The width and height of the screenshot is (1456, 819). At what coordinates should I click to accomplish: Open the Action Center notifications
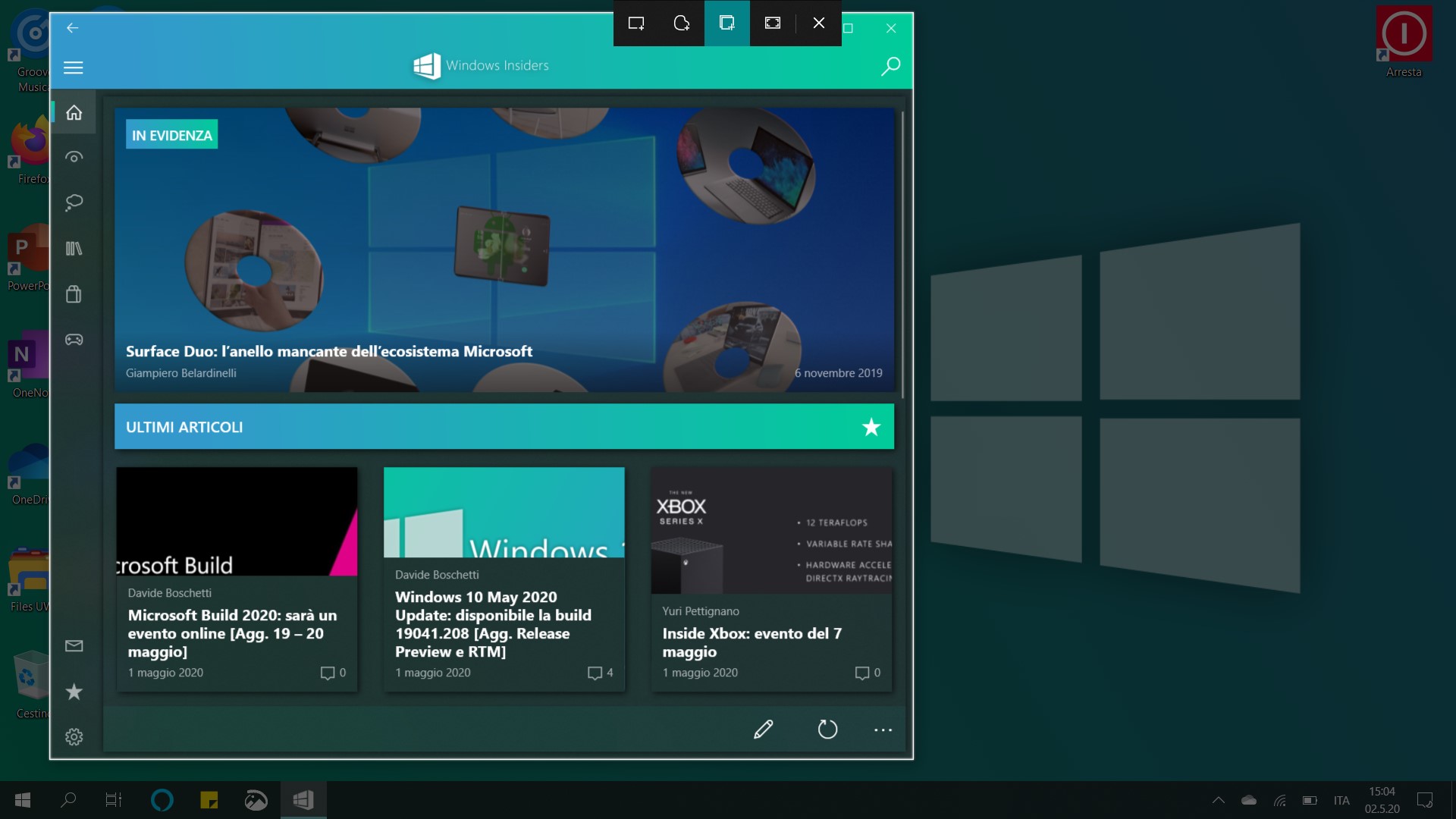pyautogui.click(x=1425, y=800)
